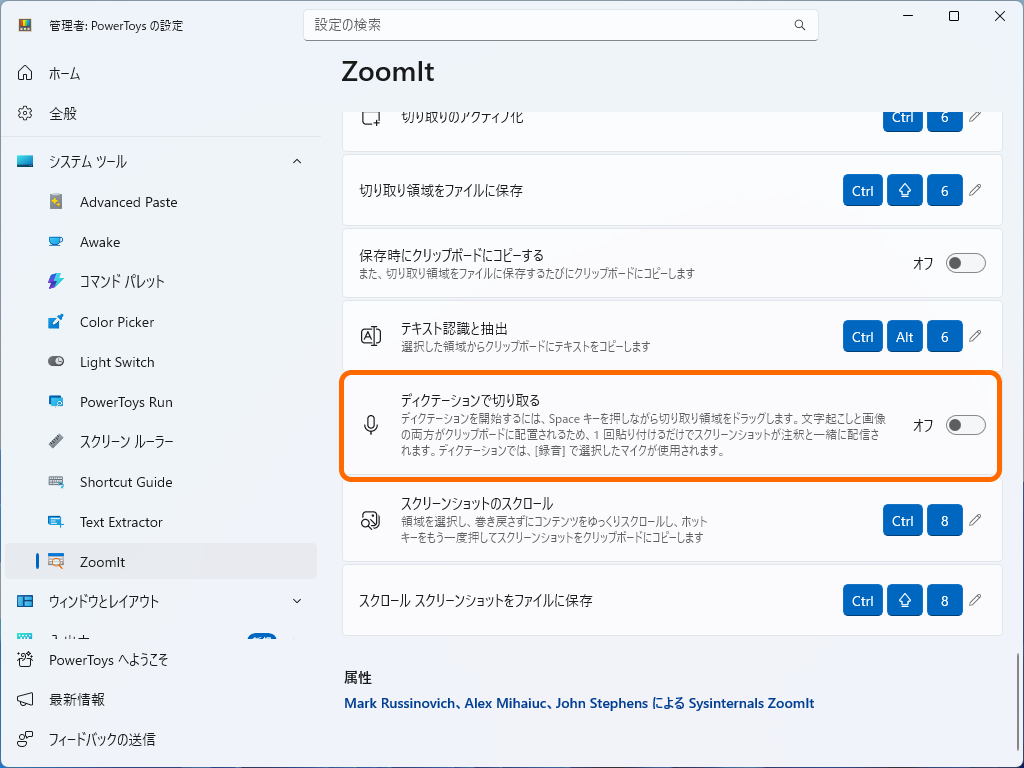Open フィードバックの送信 page
The height and width of the screenshot is (768, 1024).
pos(161,739)
